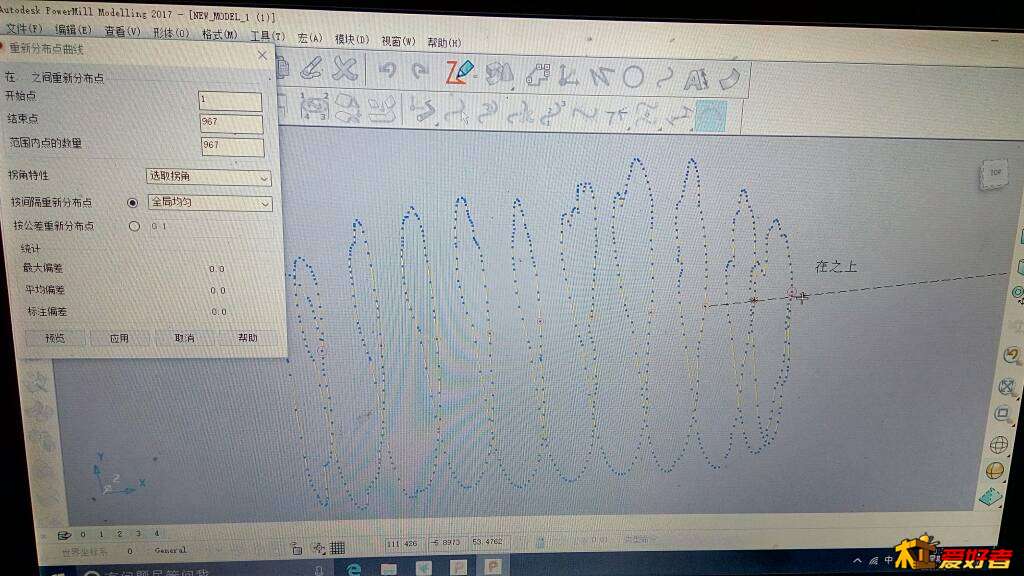The height and width of the screenshot is (576, 1024).
Task: Open the workplane axes tool icon
Action: click(x=568, y=76)
